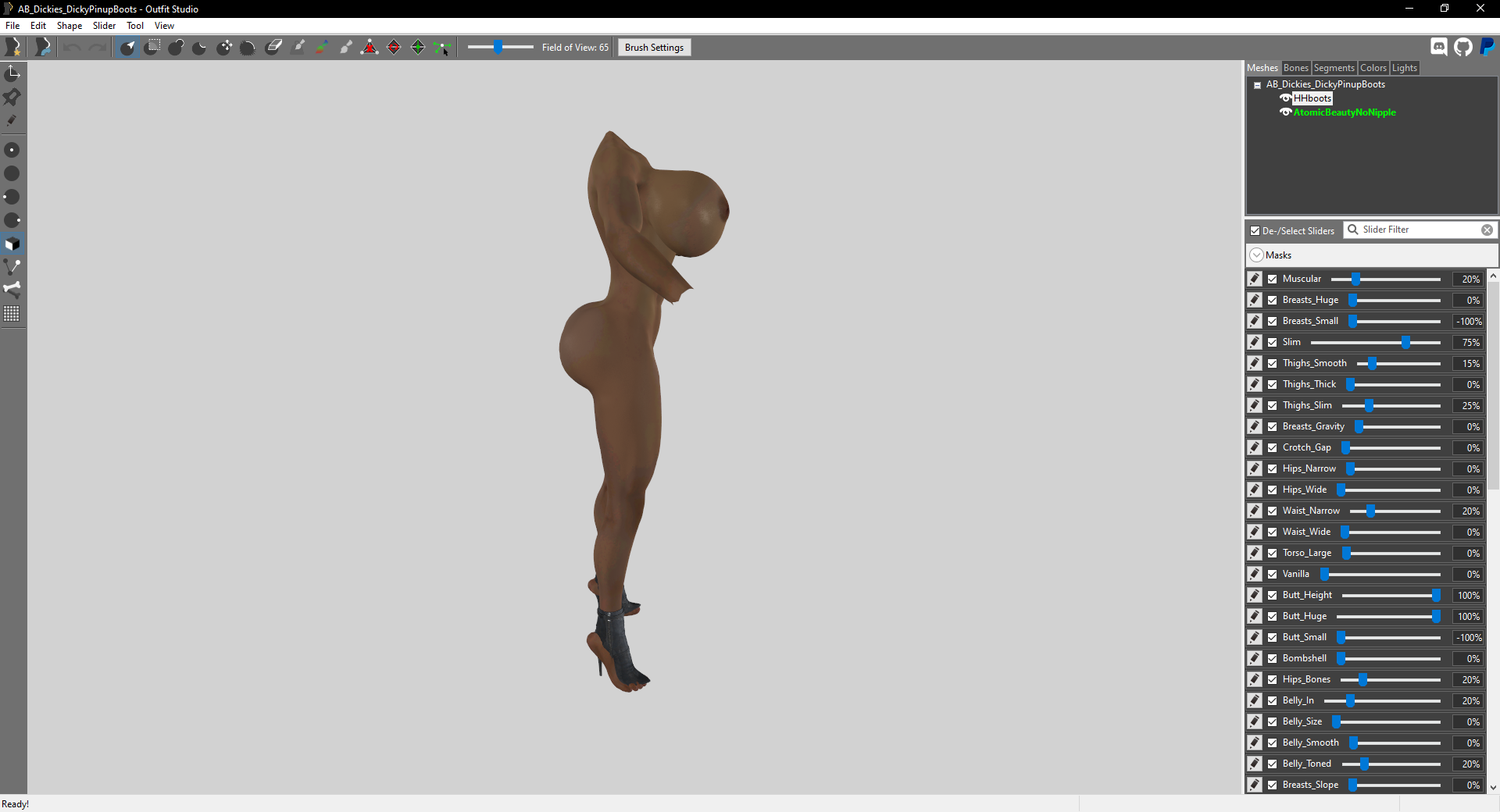Open the Masks dropdown
1500x812 pixels.
pyautogui.click(x=1257, y=255)
